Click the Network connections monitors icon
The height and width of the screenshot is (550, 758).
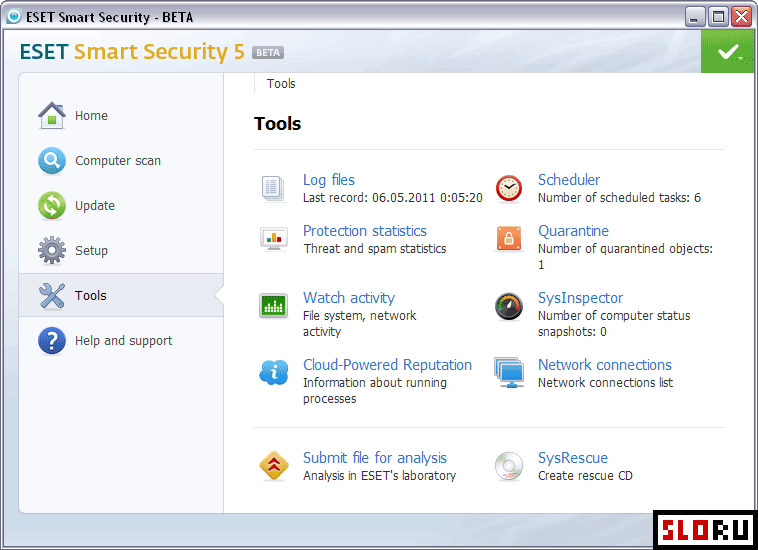[509, 373]
